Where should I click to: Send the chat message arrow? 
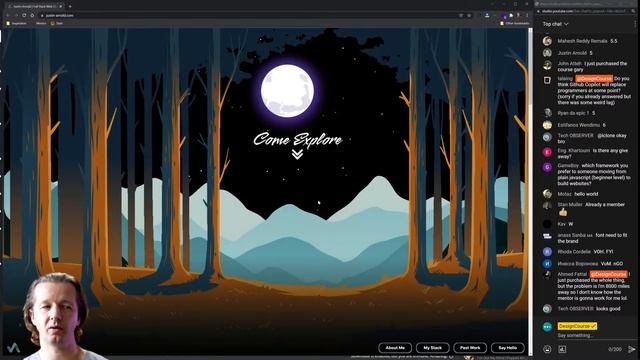632,349
